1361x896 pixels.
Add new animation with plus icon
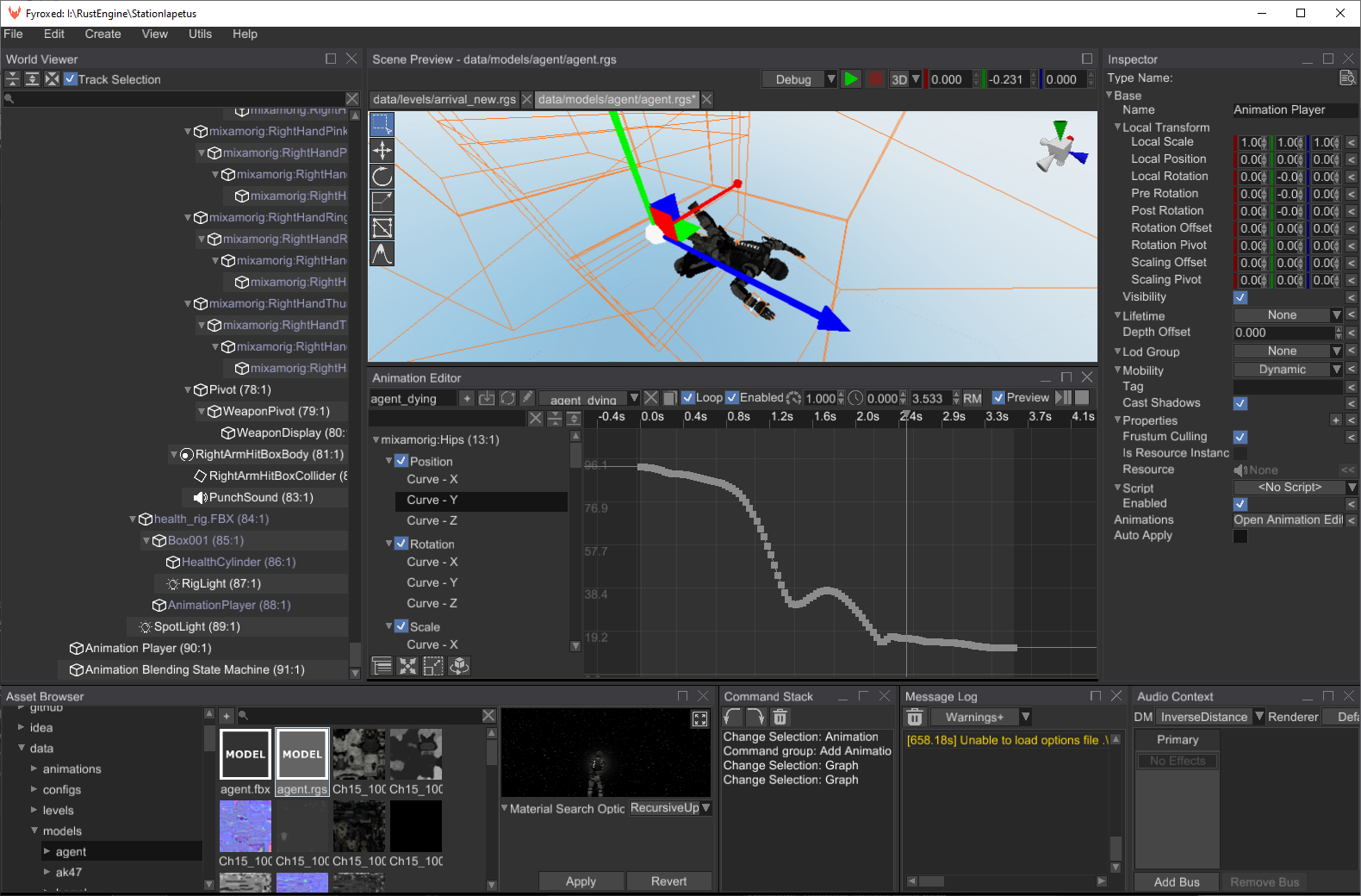467,398
